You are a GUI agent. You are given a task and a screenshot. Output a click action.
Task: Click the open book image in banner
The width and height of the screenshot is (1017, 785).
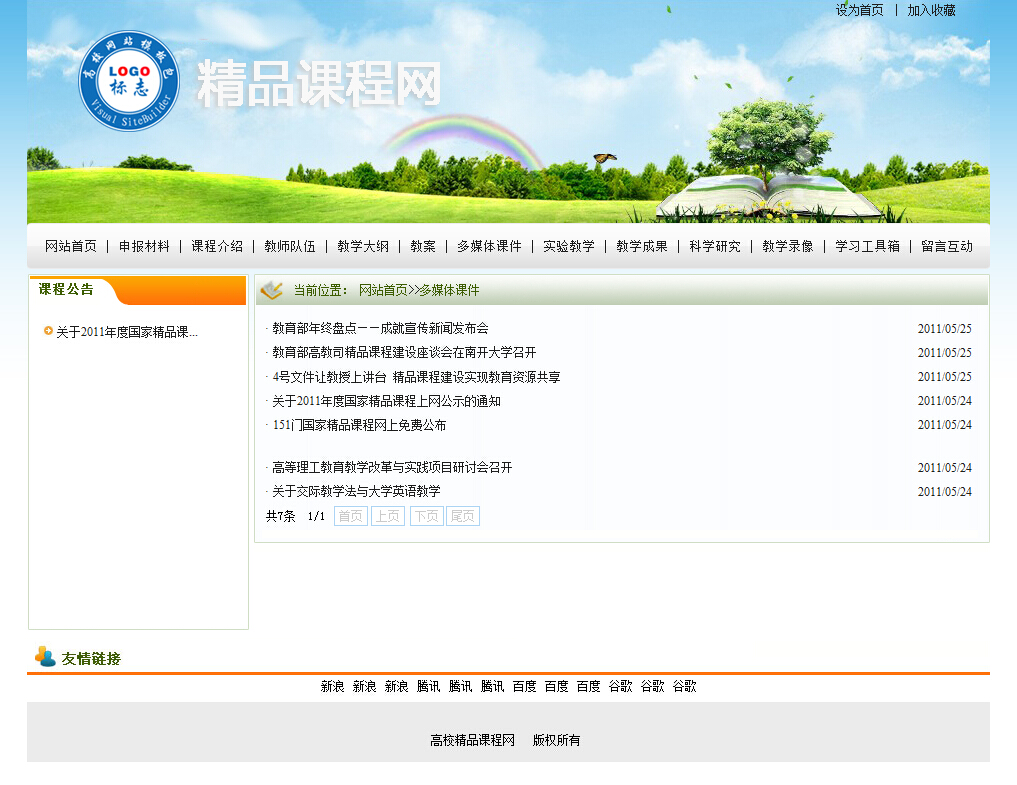769,196
